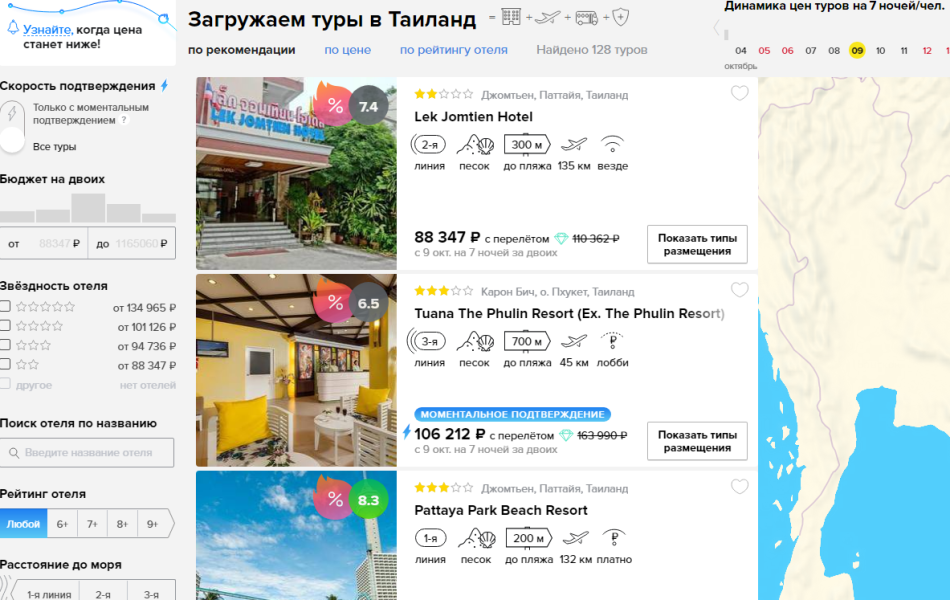Select the 8+ hotel rating filter
The image size is (950, 600).
(123, 523)
